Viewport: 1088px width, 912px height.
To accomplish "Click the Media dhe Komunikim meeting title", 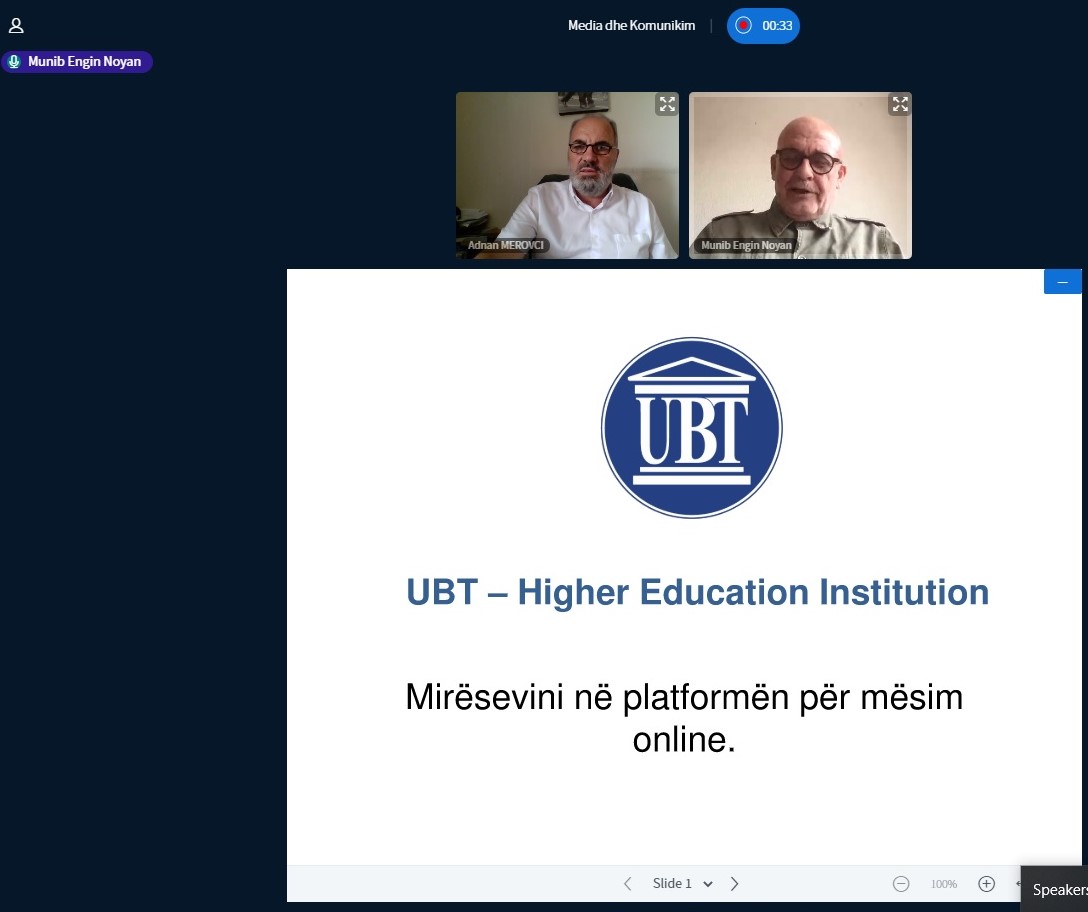I will [631, 26].
